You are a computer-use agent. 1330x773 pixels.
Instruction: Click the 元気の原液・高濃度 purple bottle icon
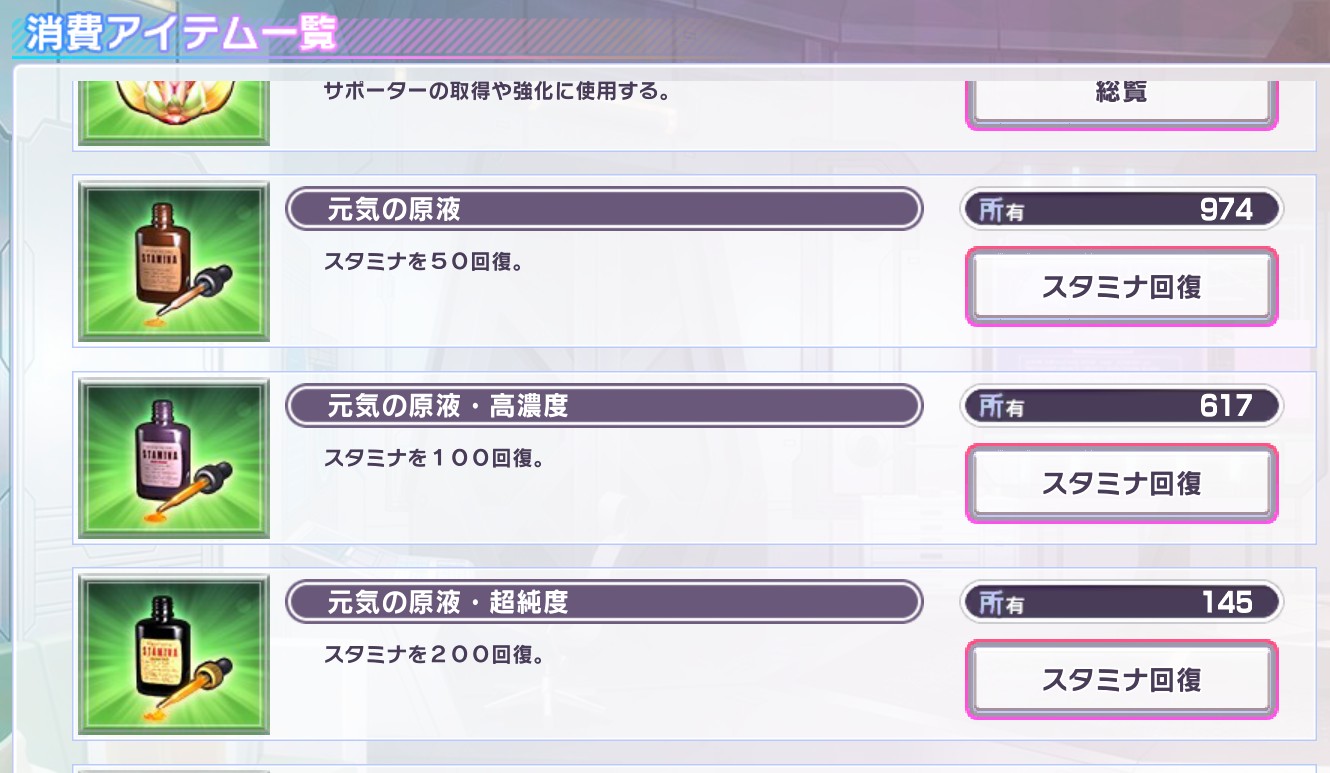point(175,457)
